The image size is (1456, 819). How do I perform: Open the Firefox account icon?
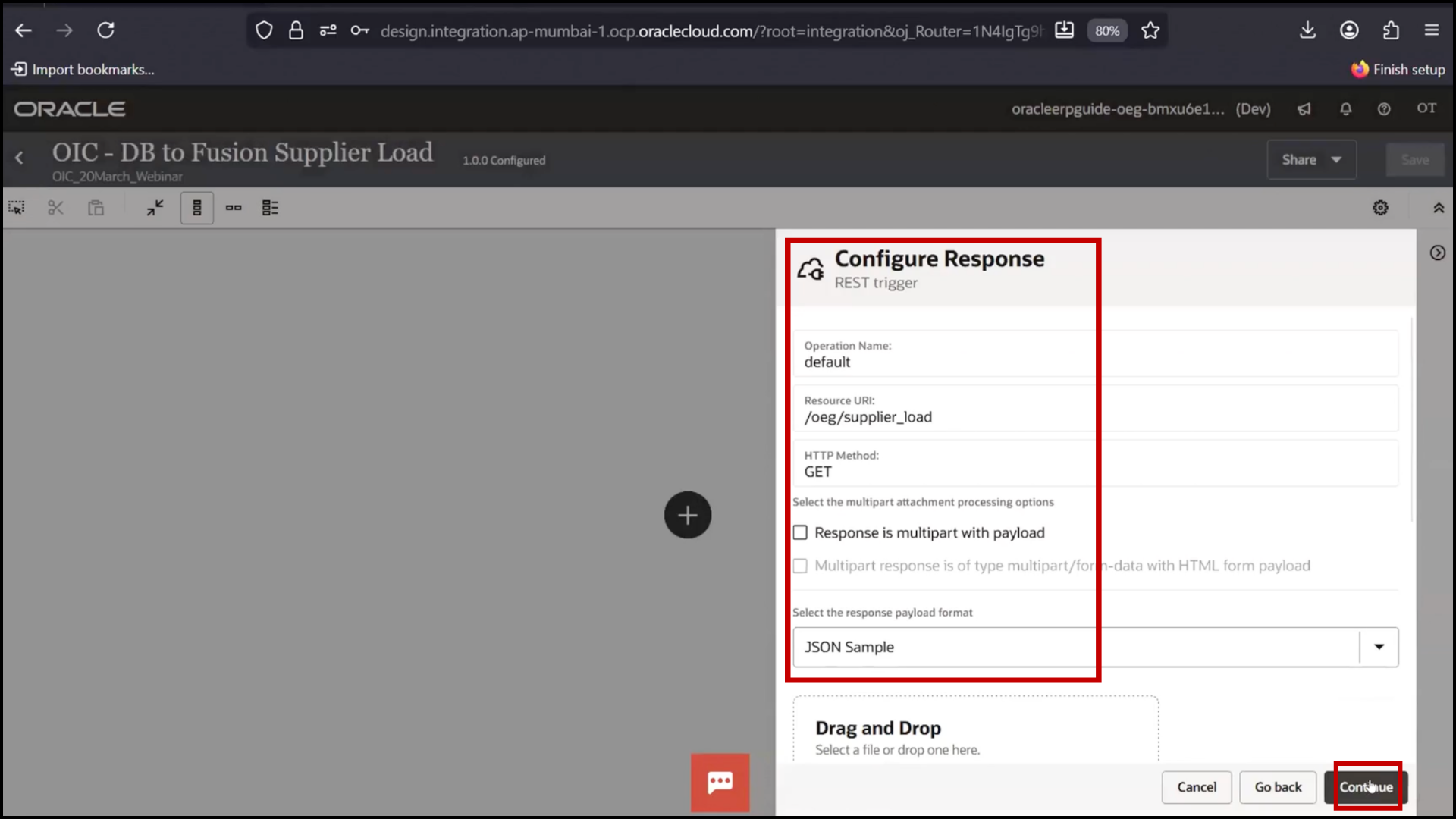coord(1349,30)
